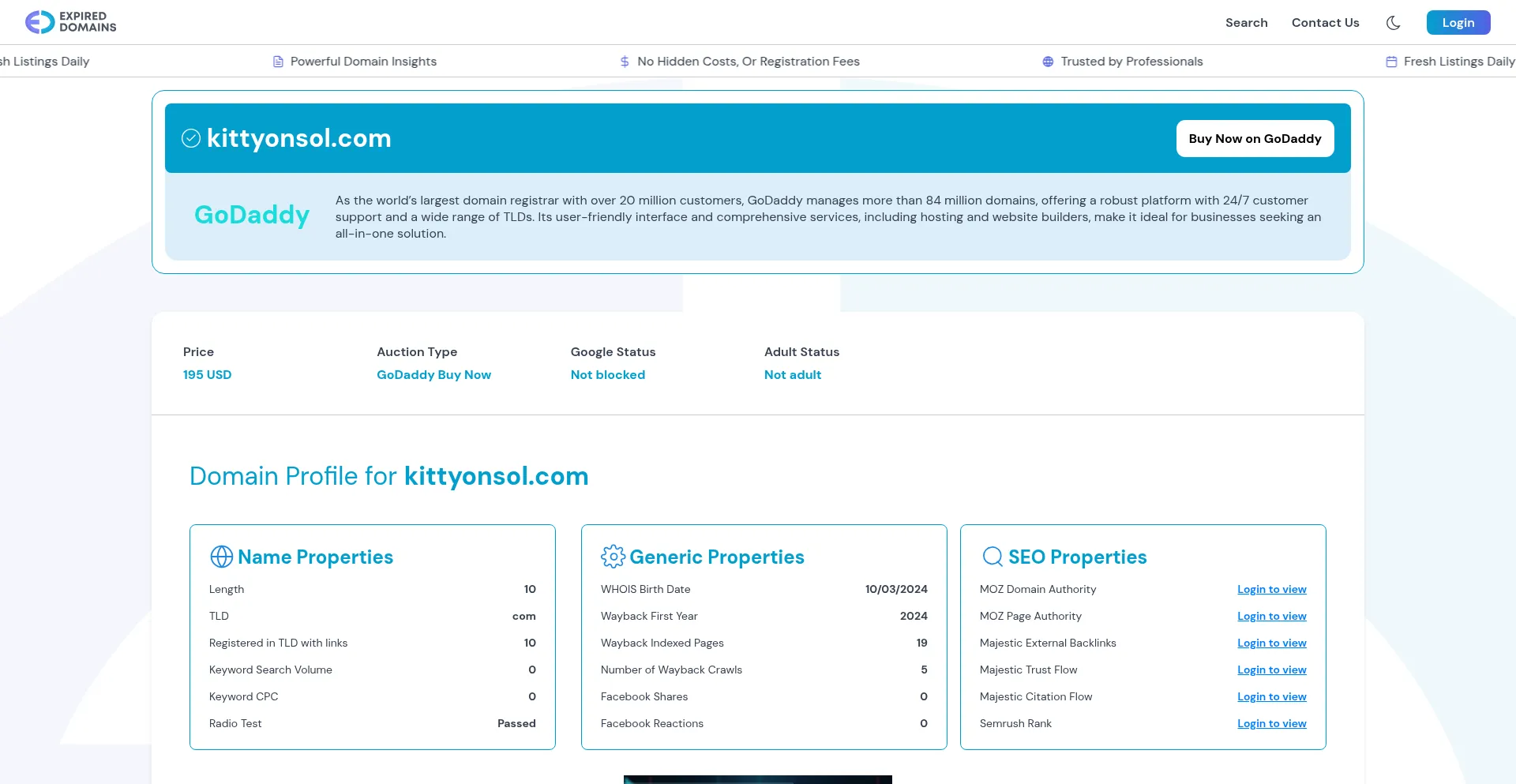Click the dollar icon beside No Hidden Costs
The width and height of the screenshot is (1516, 784).
pos(624,61)
